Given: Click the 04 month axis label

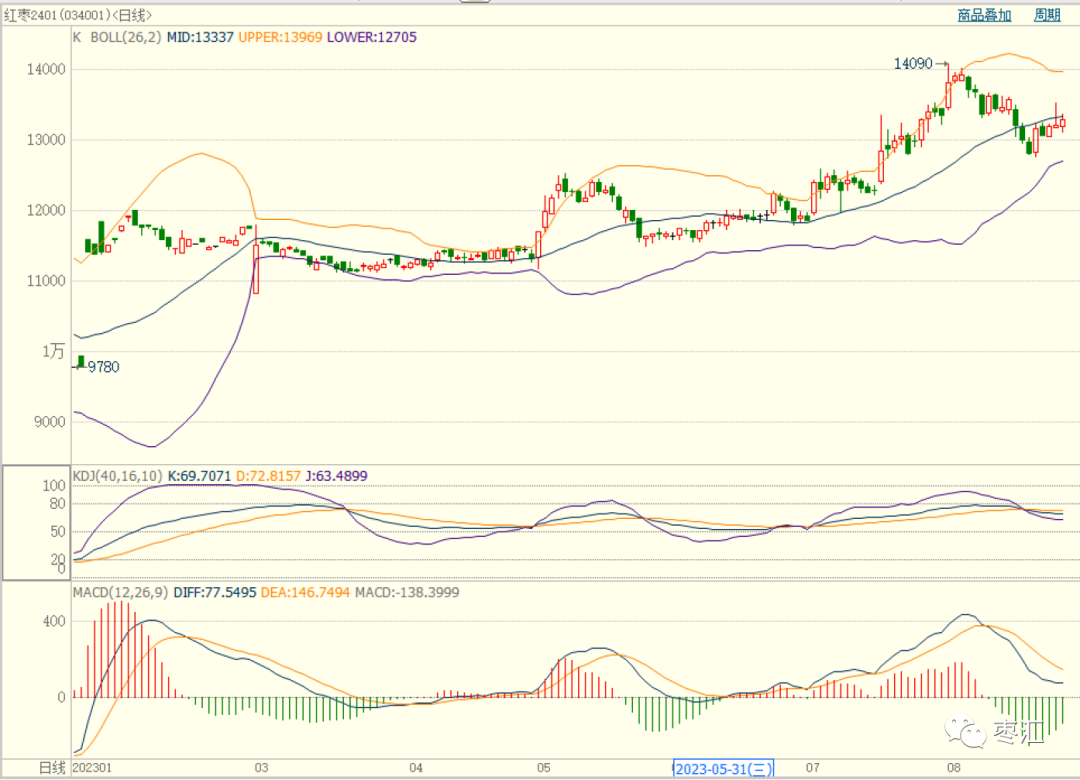Looking at the screenshot, I should (x=416, y=768).
